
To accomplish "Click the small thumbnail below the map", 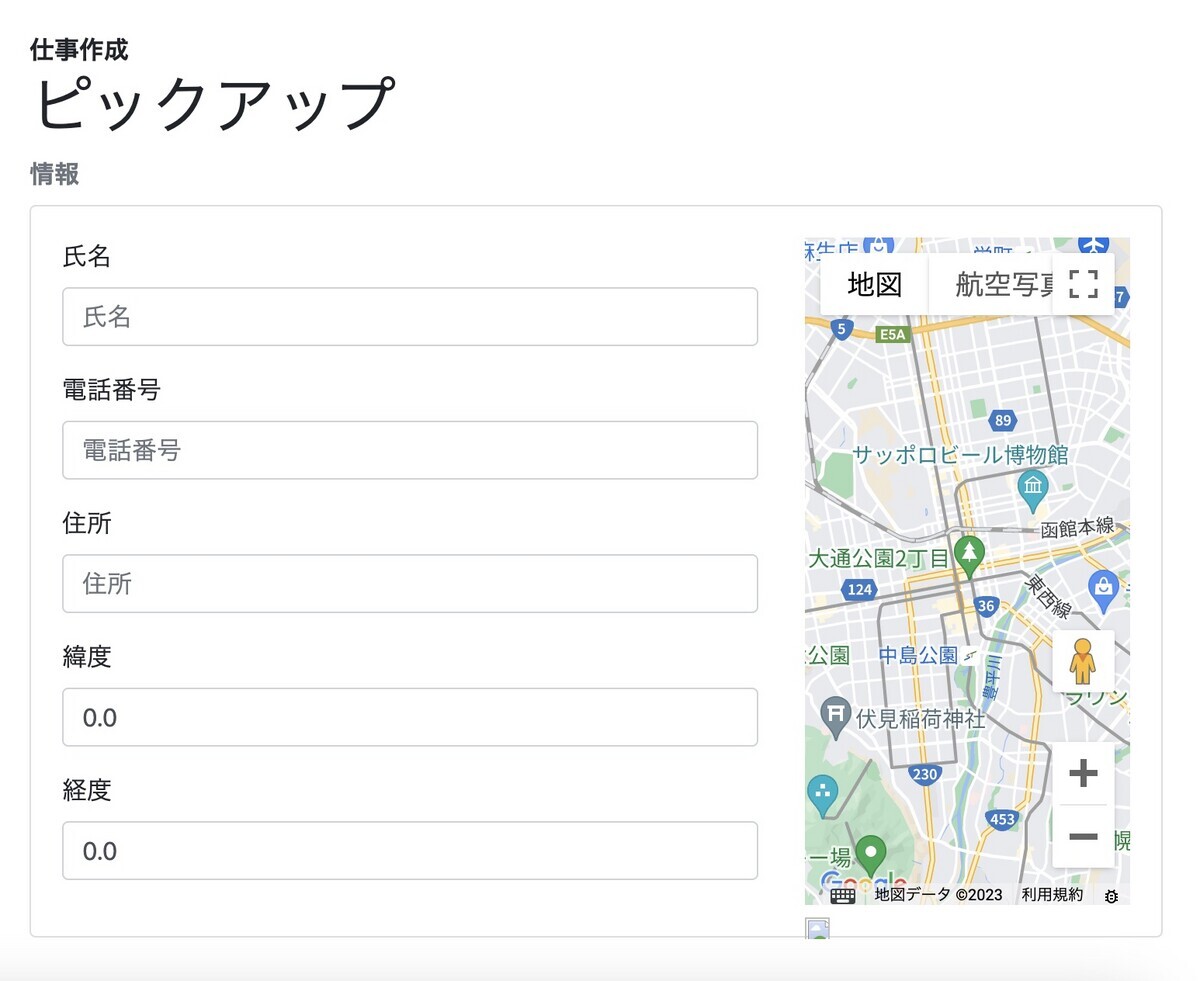I will click(x=818, y=929).
